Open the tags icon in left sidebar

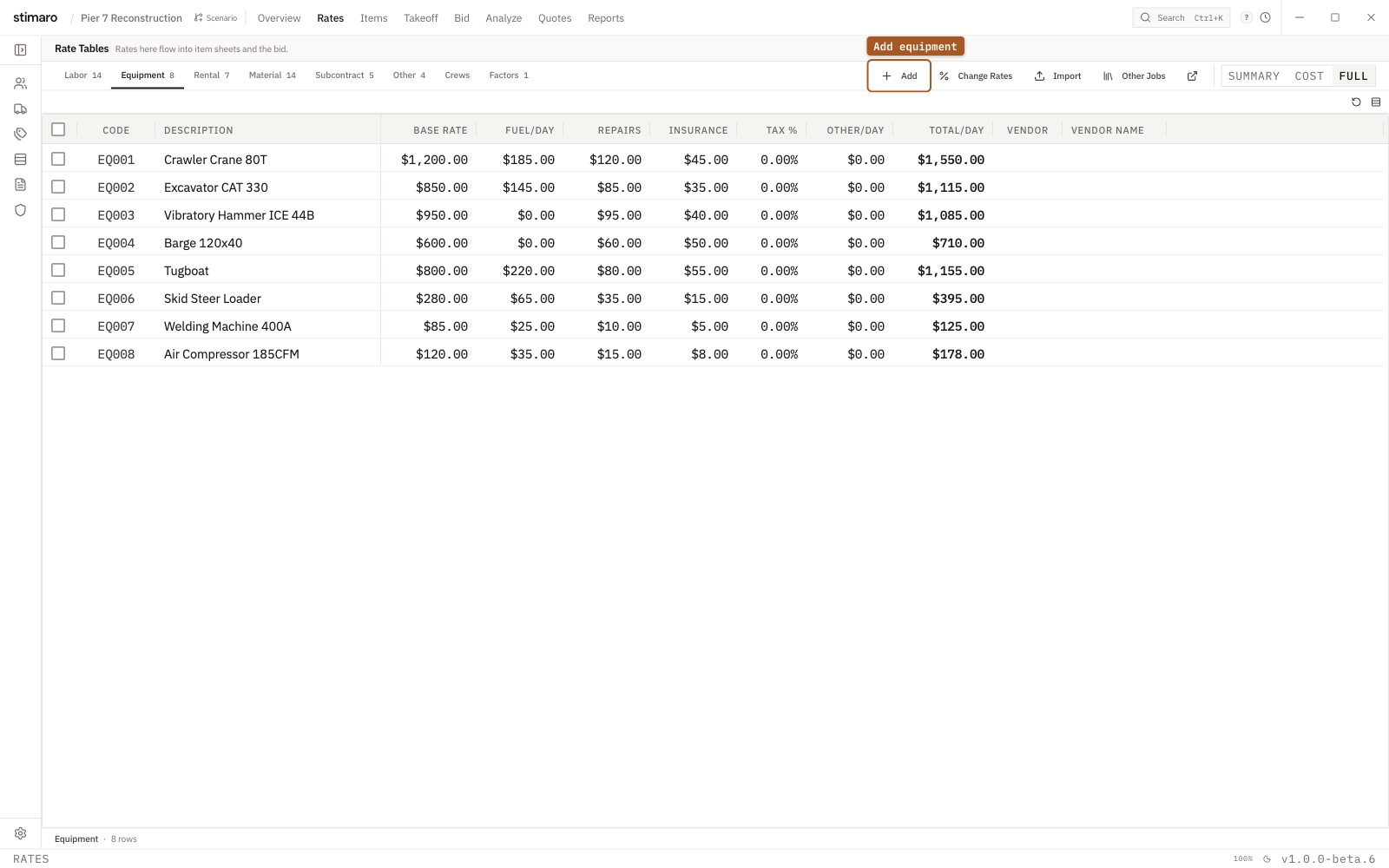pyautogui.click(x=20, y=134)
